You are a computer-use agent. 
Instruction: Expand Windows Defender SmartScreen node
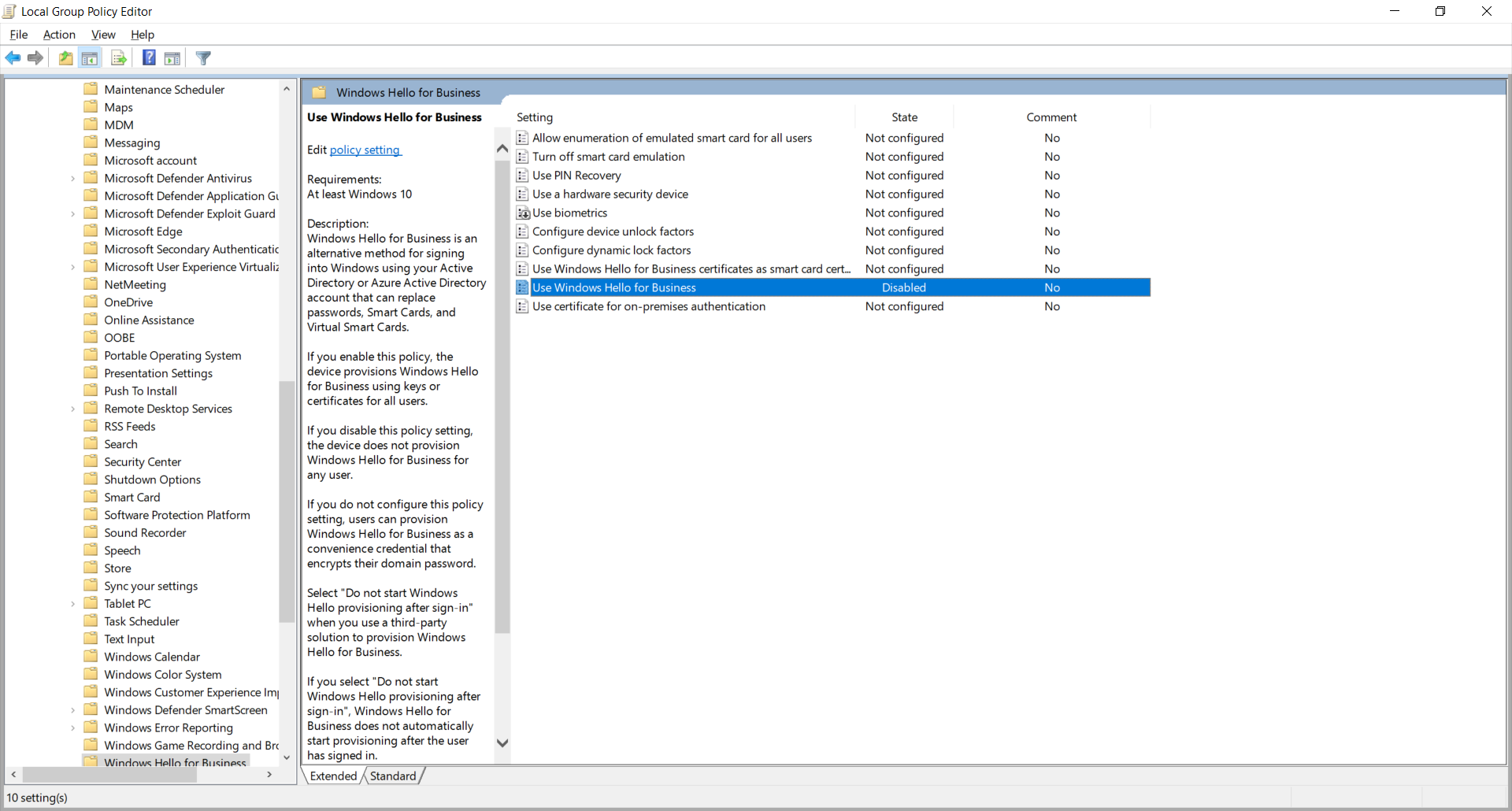click(x=73, y=710)
